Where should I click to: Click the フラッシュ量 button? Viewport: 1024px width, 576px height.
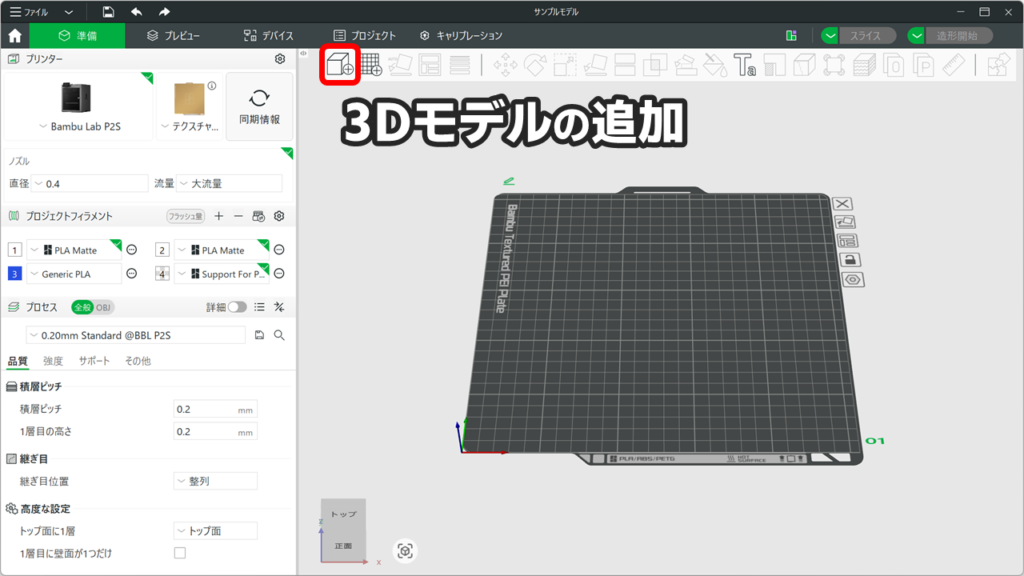click(185, 216)
